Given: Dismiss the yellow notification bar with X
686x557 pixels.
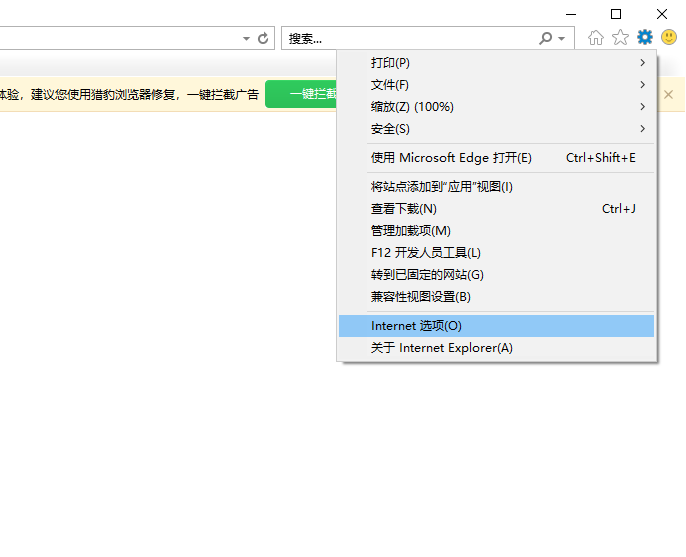Looking at the screenshot, I should click(x=668, y=95).
